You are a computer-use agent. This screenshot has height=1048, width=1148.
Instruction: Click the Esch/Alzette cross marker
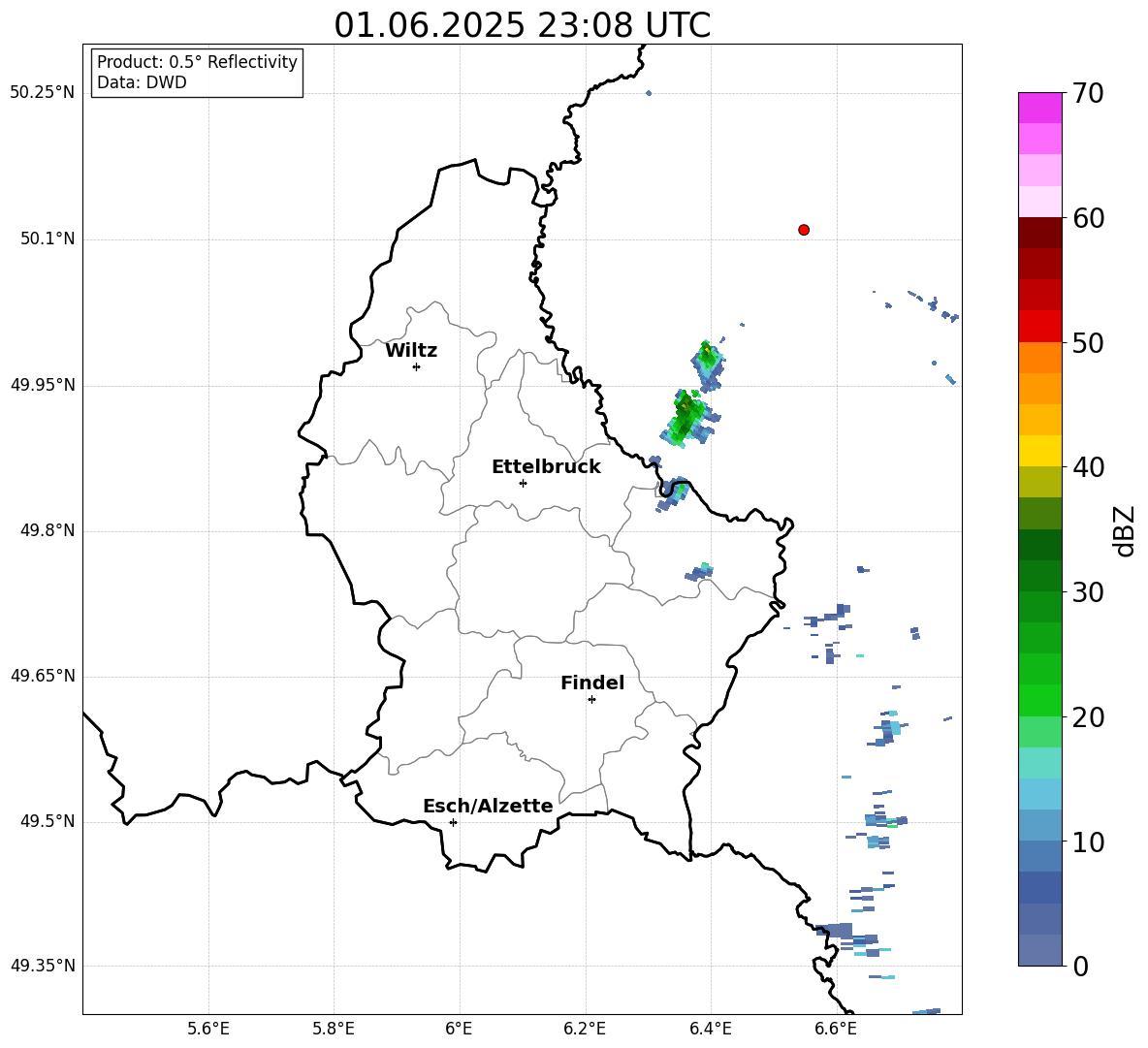[453, 822]
